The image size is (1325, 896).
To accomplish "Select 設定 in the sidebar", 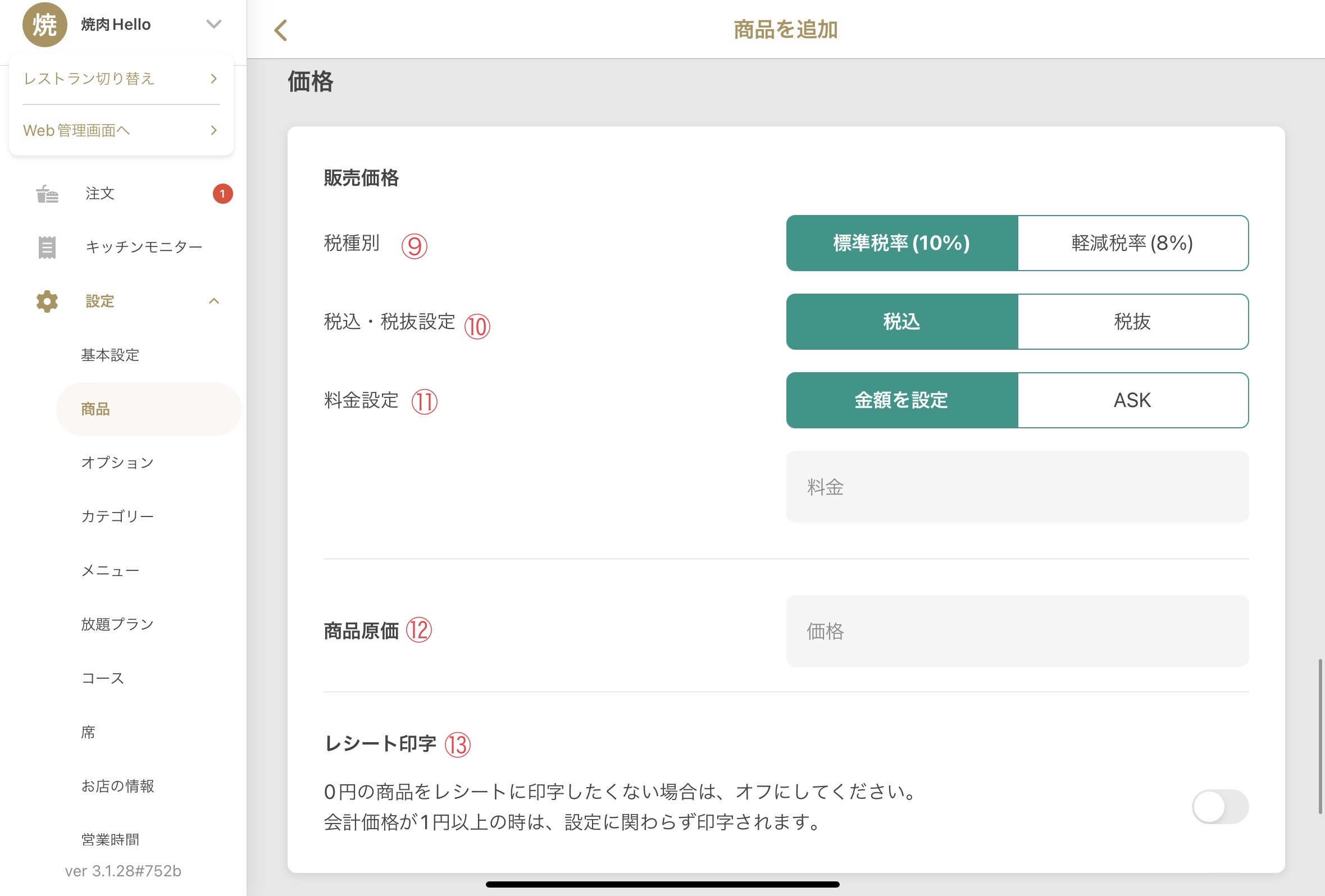I will (101, 301).
